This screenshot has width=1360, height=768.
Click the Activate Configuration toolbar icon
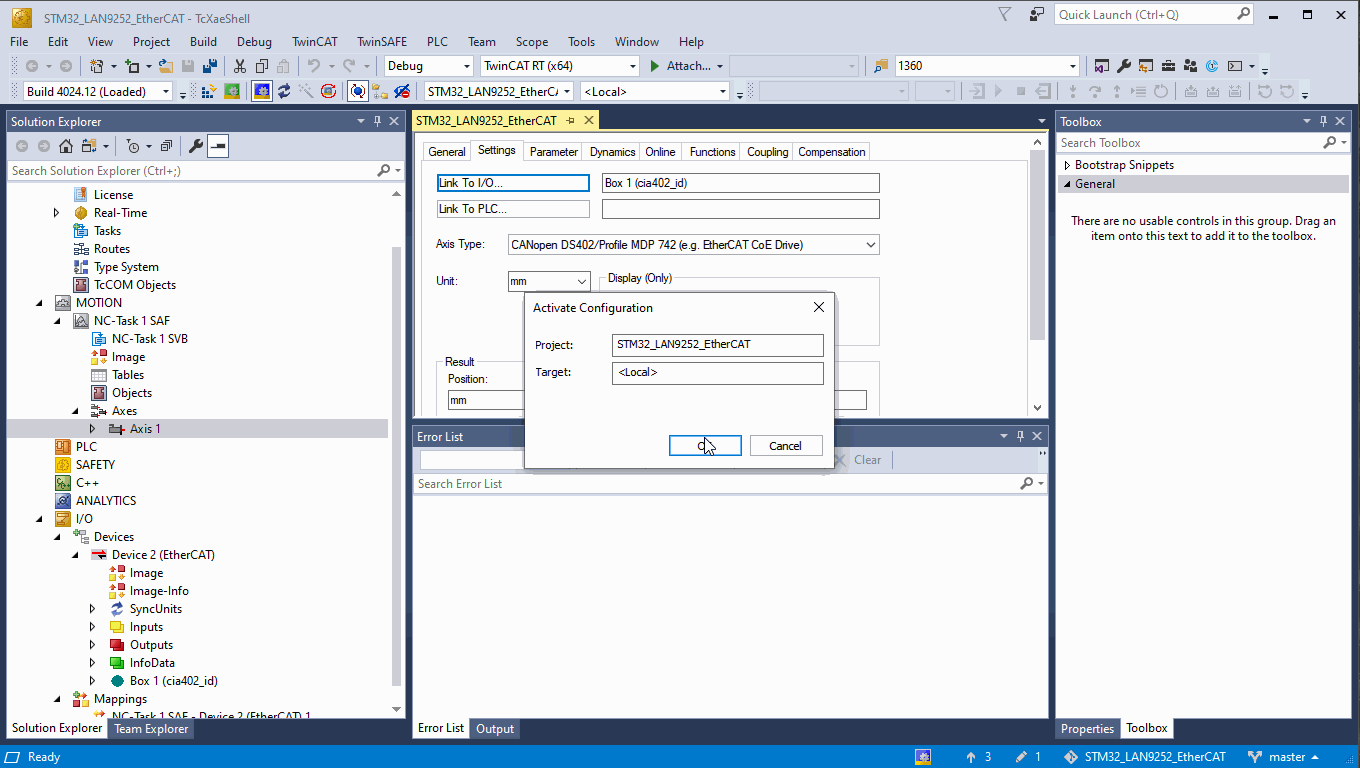tap(208, 92)
